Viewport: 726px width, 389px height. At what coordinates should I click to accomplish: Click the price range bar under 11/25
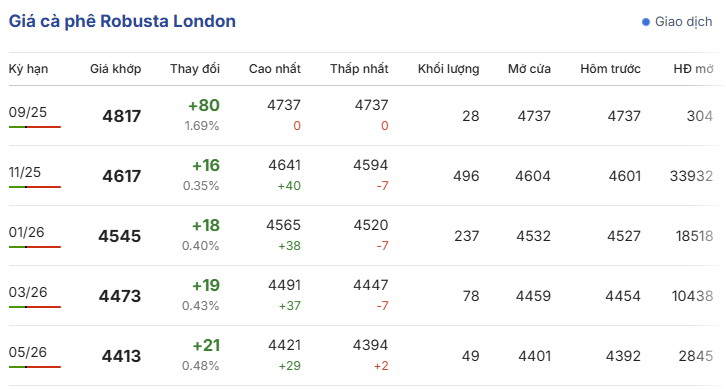35,187
